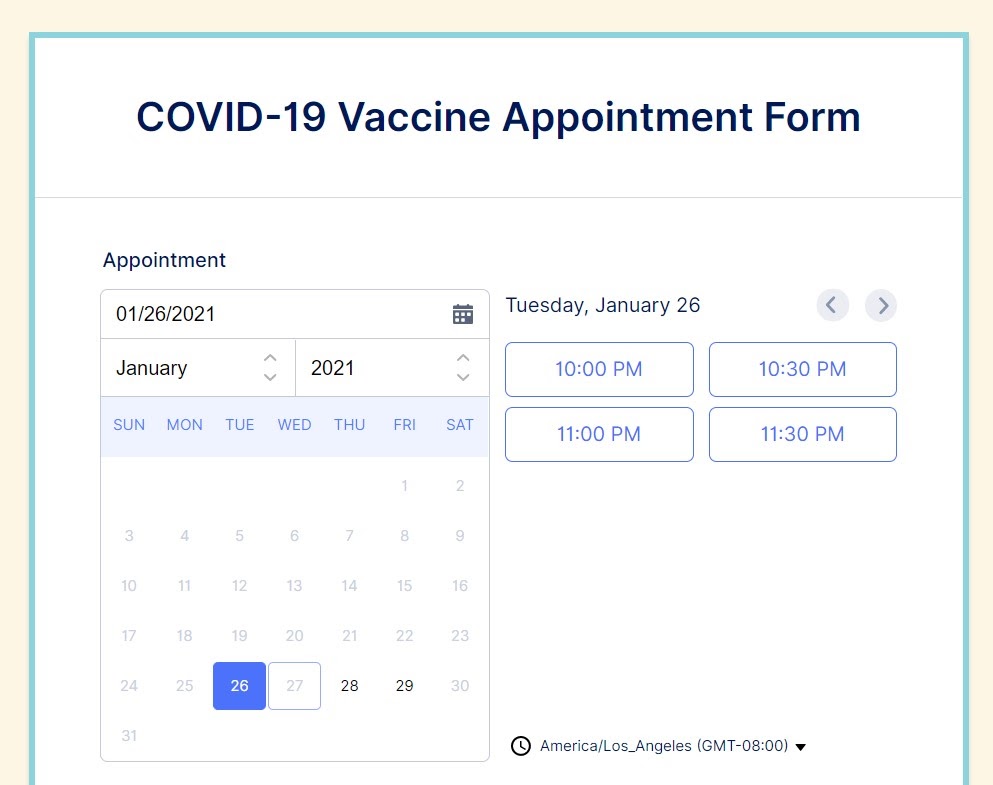Decrease month with the down arrow

[x=270, y=377]
